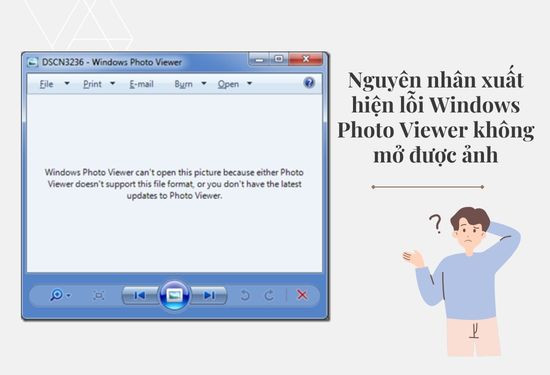Image resolution: width=550 pixels, height=375 pixels.
Task: Expand the File dropdown arrow
Action: (x=67, y=83)
